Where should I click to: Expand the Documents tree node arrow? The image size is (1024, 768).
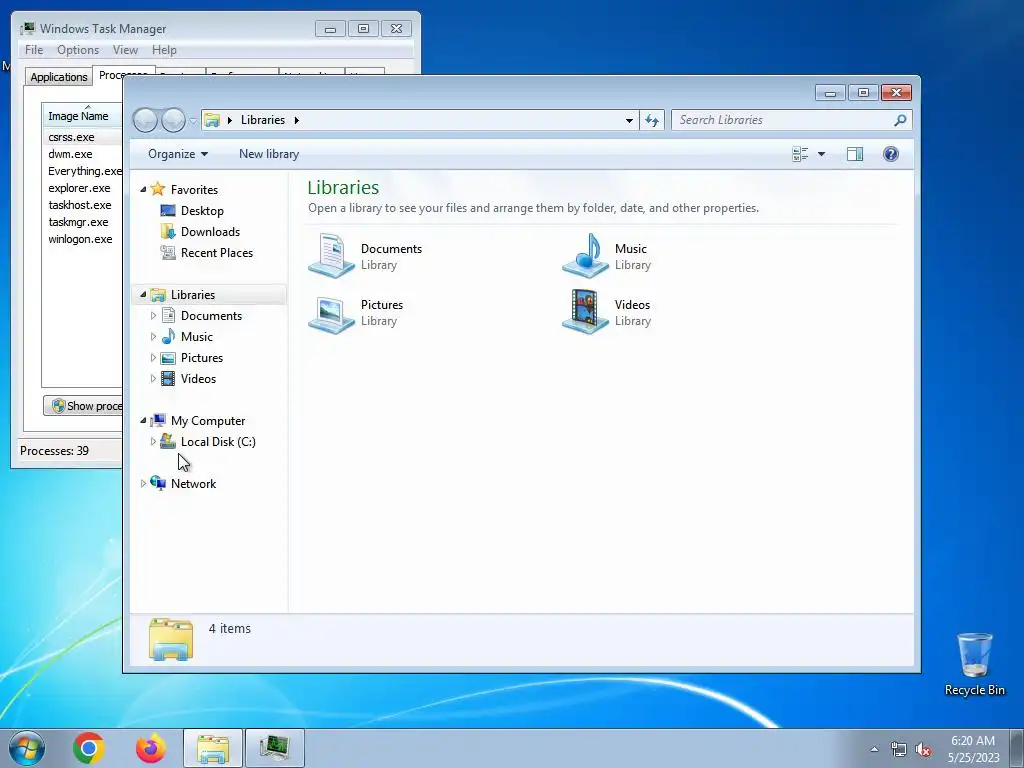click(x=153, y=316)
